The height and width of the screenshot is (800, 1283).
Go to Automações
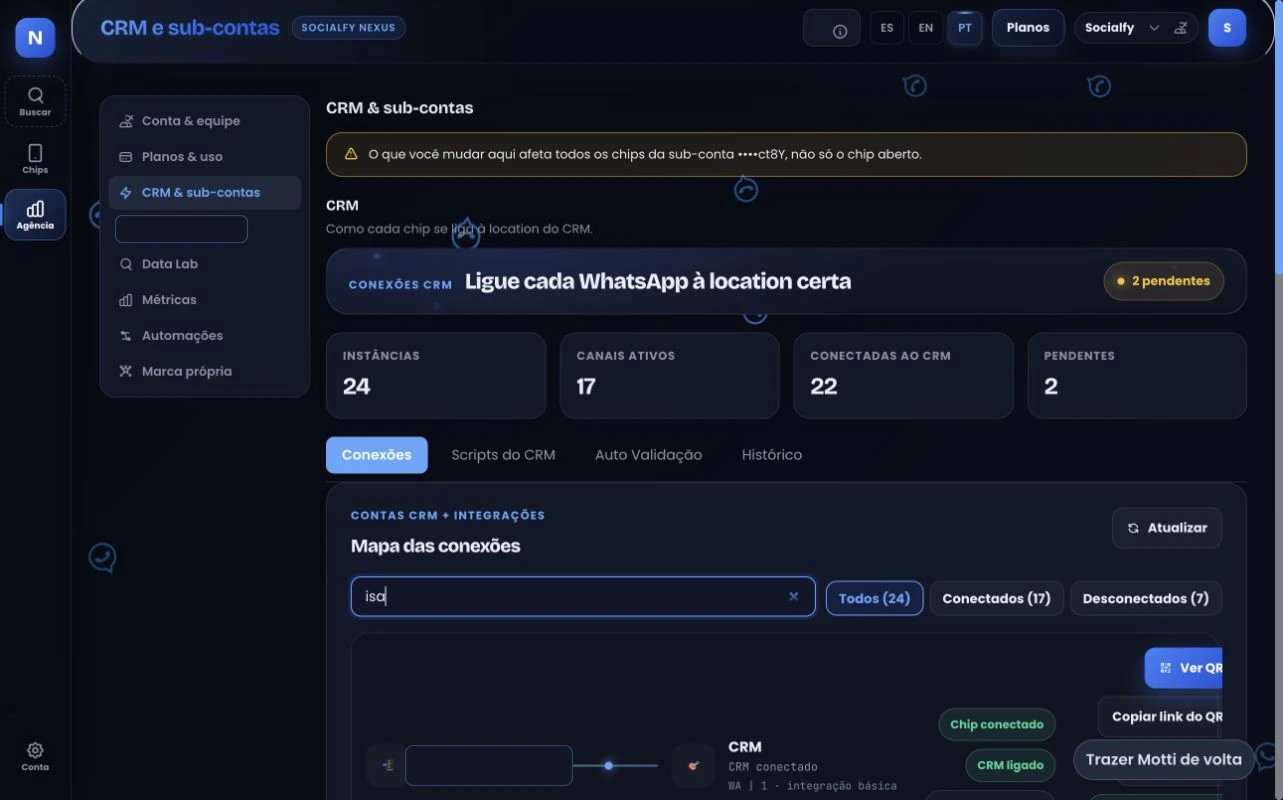tap(205, 336)
